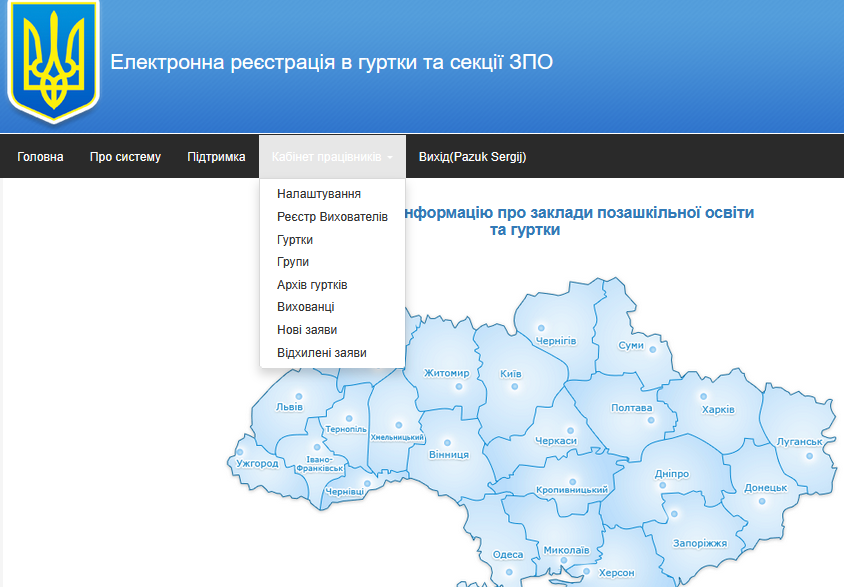Click the Ukrainian trident coat of arms logo
Image resolution: width=844 pixels, height=587 pixels.
click(x=54, y=62)
